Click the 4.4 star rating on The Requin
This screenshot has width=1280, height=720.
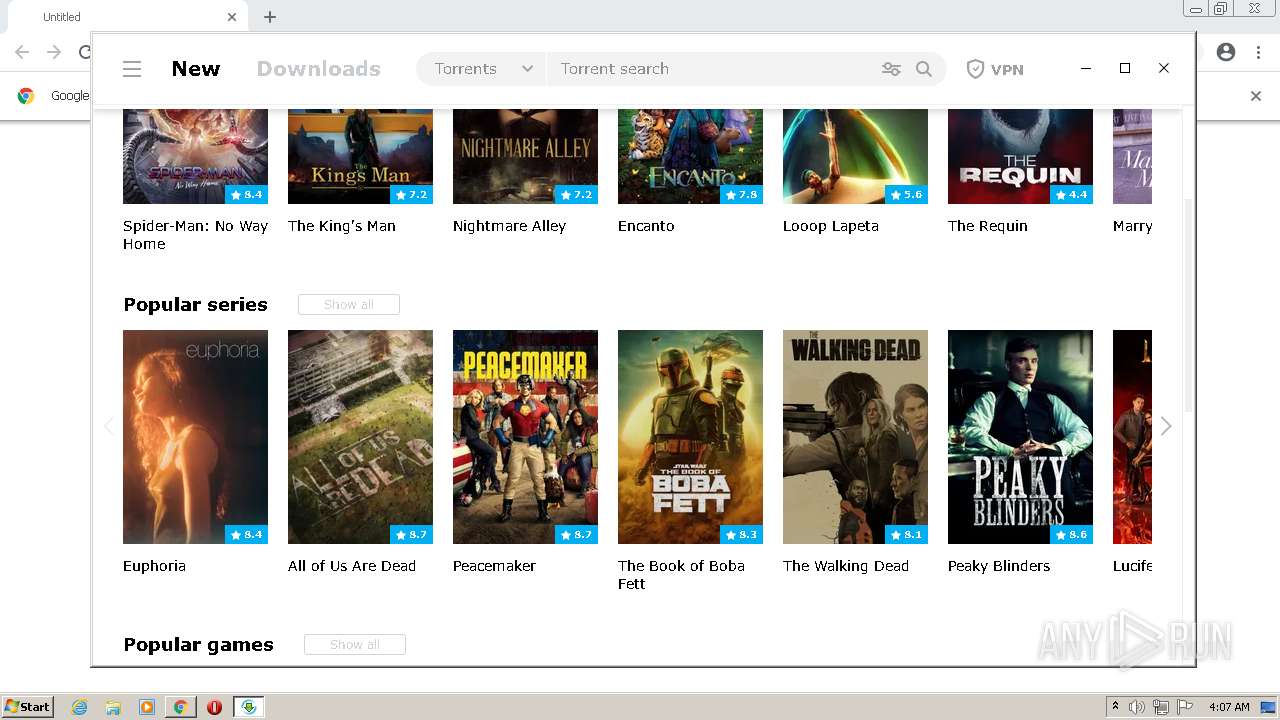coord(1071,195)
